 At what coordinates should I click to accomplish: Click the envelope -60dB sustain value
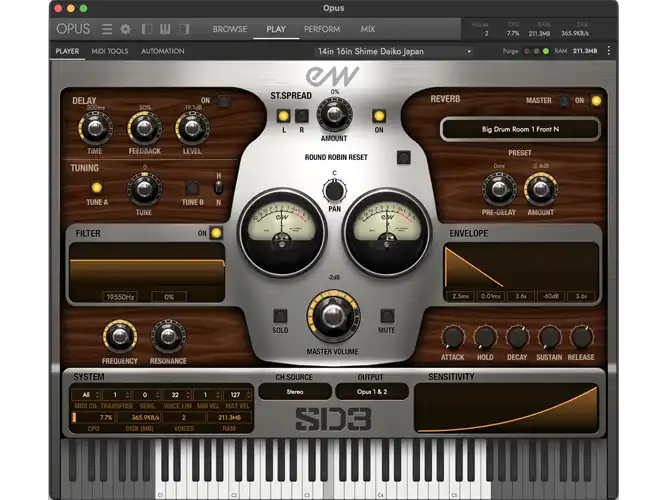coord(551,296)
